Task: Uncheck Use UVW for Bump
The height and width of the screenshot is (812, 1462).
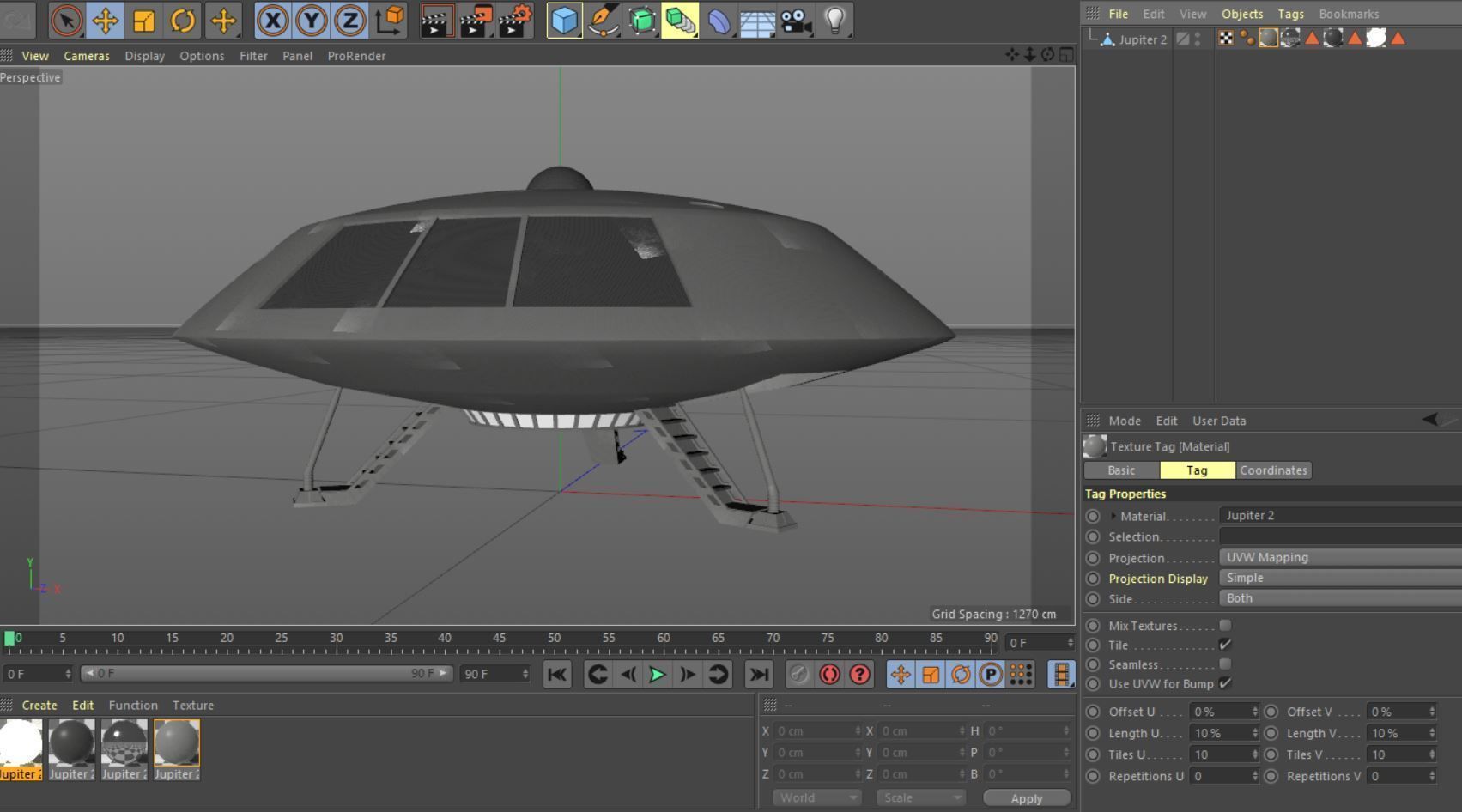Action: click(1225, 684)
